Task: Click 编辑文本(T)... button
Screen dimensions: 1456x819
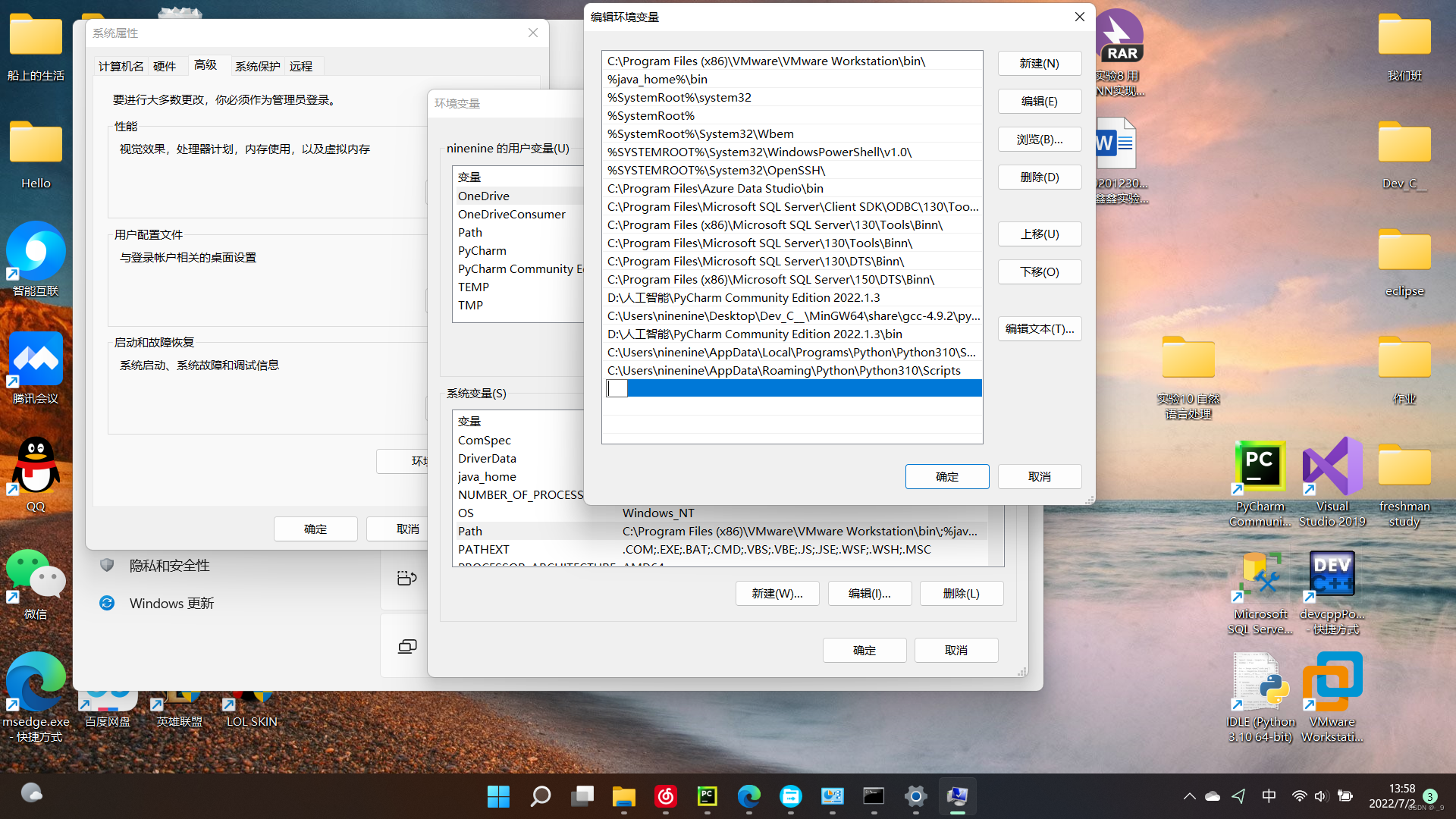Action: 1039,329
